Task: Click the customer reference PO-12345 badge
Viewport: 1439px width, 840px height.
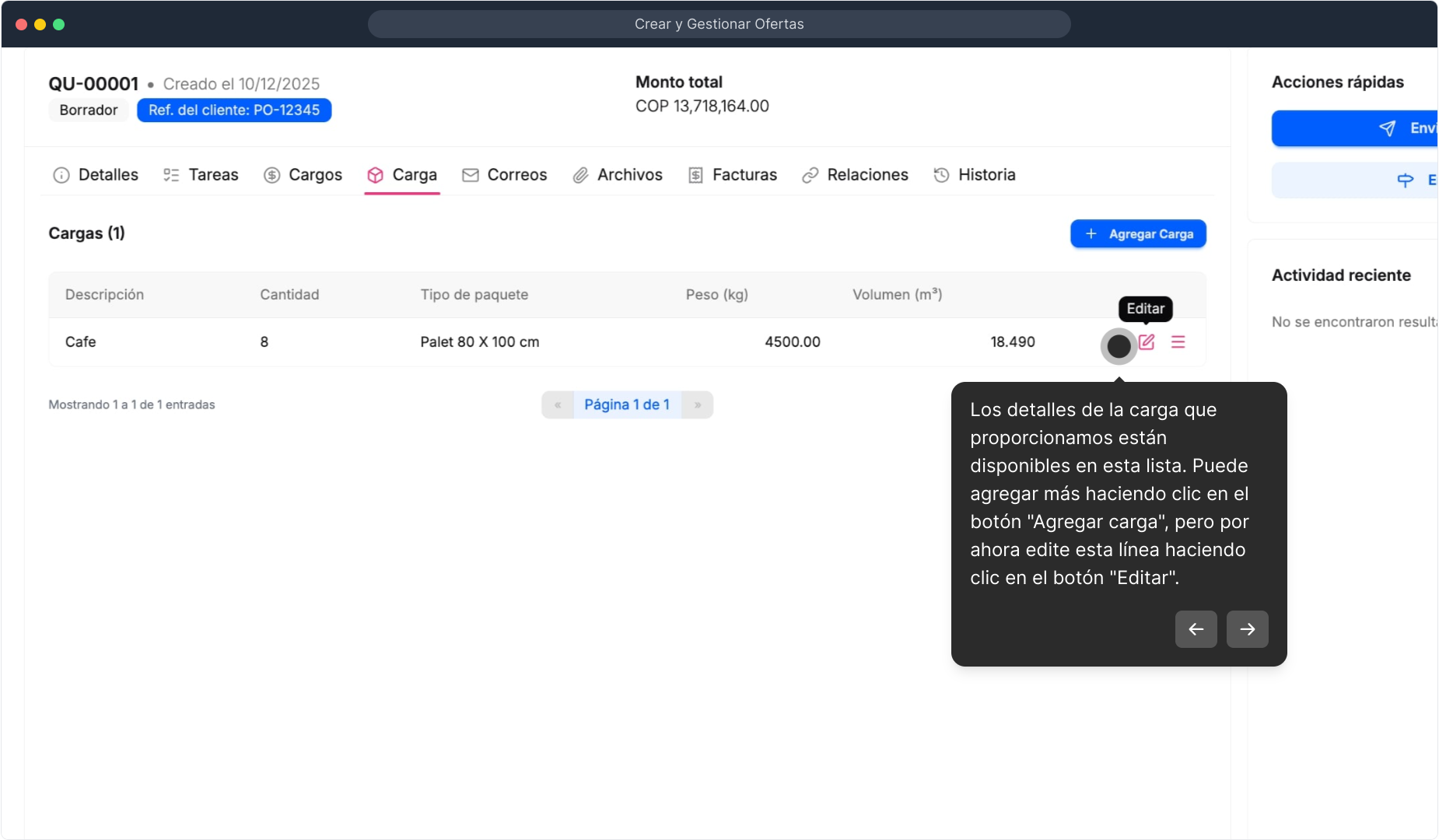Action: click(234, 110)
